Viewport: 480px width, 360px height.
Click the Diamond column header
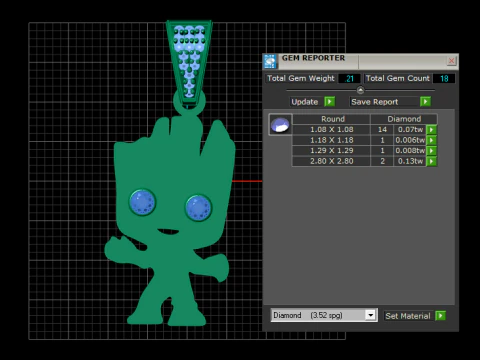coord(404,119)
